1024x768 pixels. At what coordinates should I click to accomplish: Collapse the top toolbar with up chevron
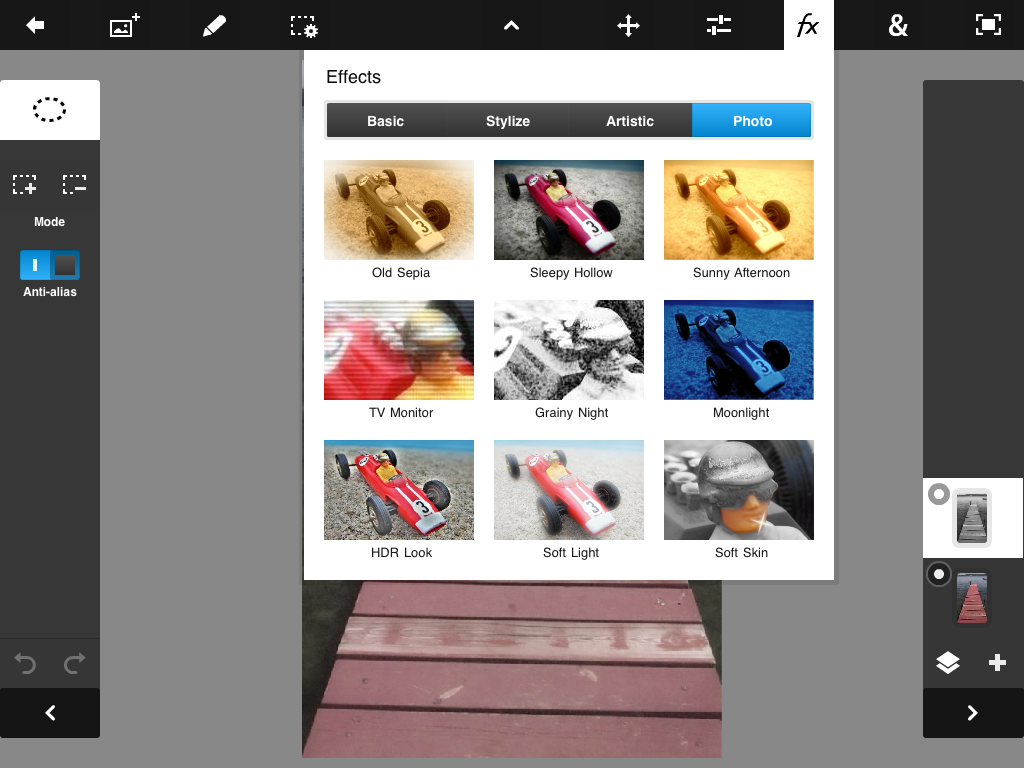pyautogui.click(x=511, y=26)
